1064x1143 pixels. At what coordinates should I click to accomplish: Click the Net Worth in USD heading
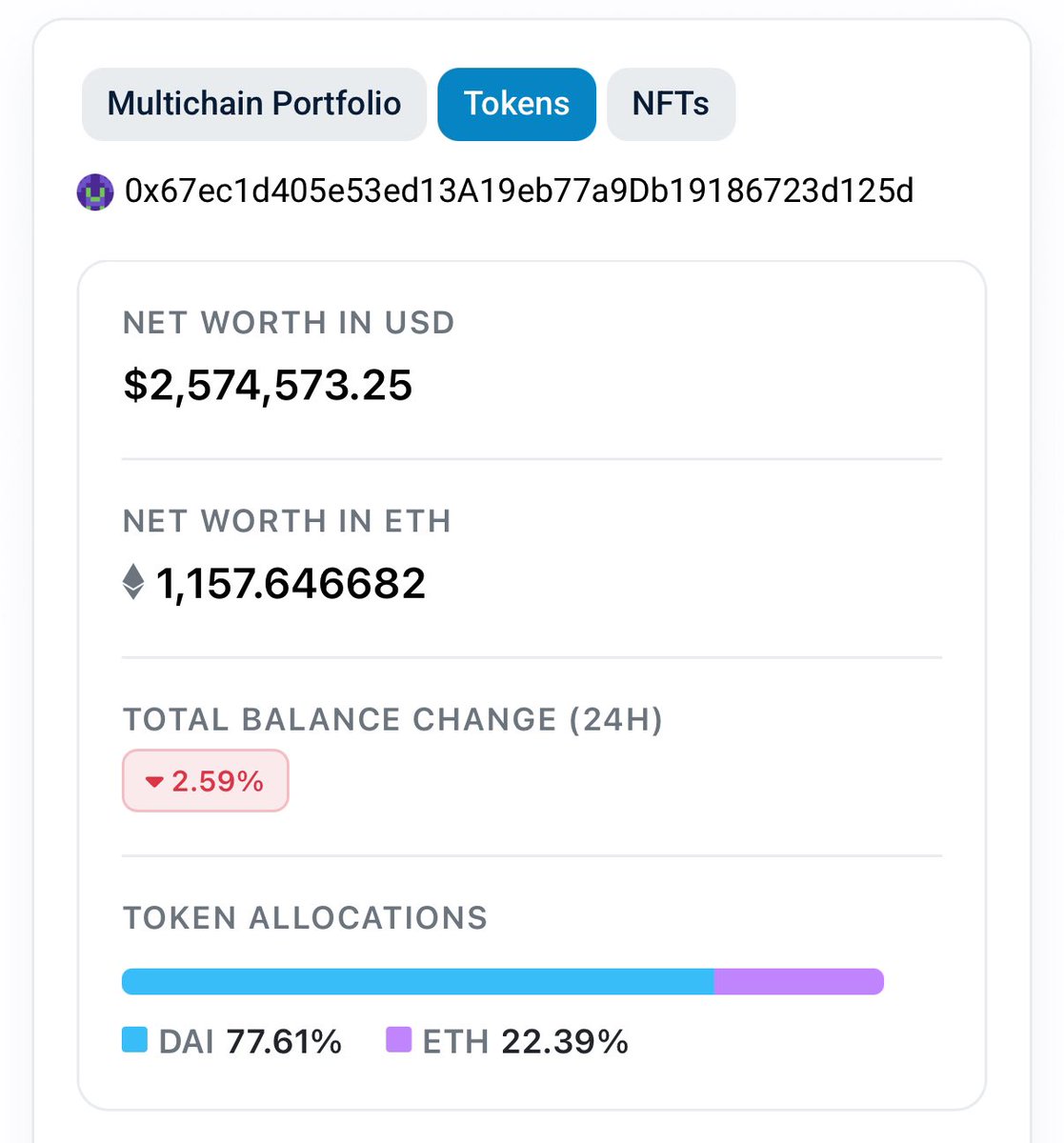290,323
